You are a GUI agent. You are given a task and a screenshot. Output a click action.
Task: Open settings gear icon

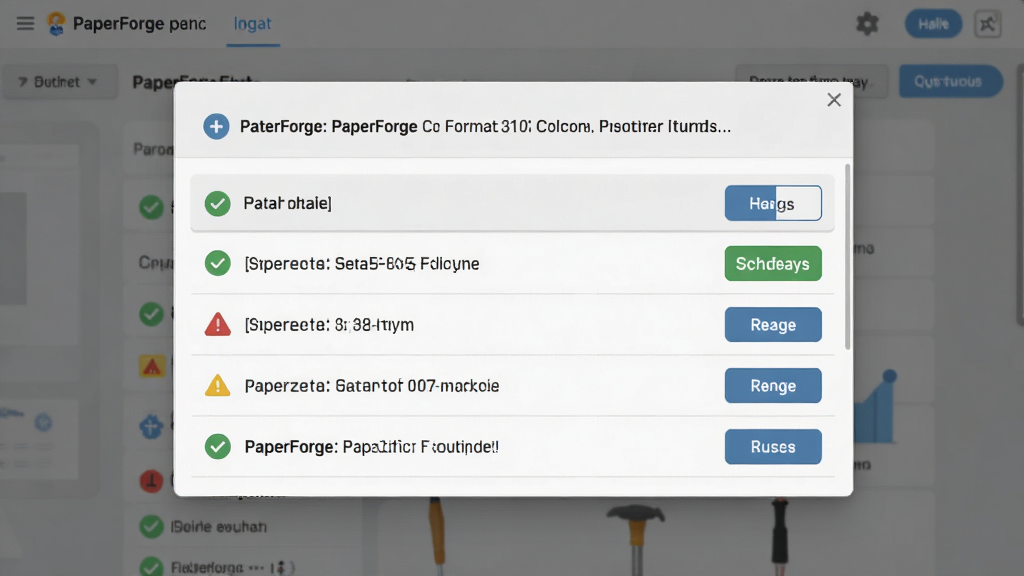point(867,24)
